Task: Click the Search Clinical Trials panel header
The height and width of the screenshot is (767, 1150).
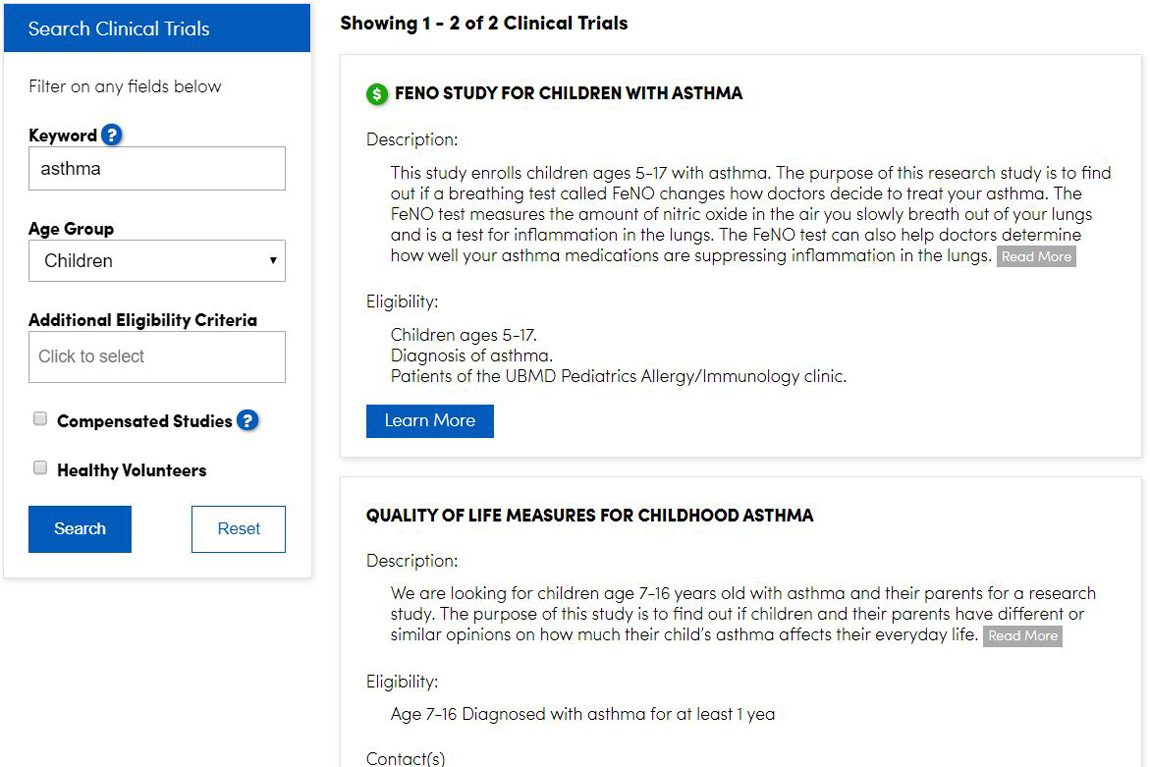Action: 157,29
